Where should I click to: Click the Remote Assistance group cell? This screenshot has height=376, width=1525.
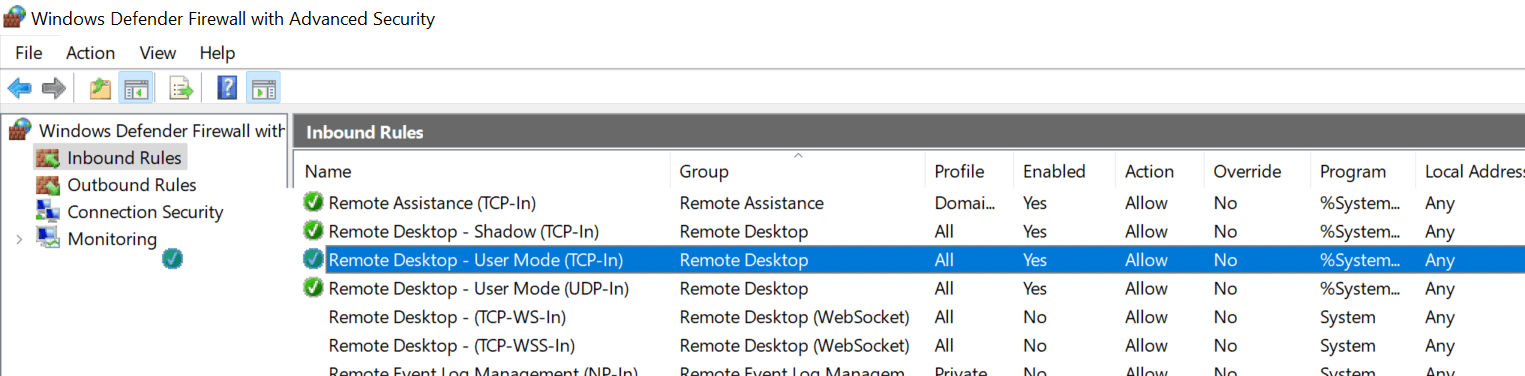pos(751,203)
